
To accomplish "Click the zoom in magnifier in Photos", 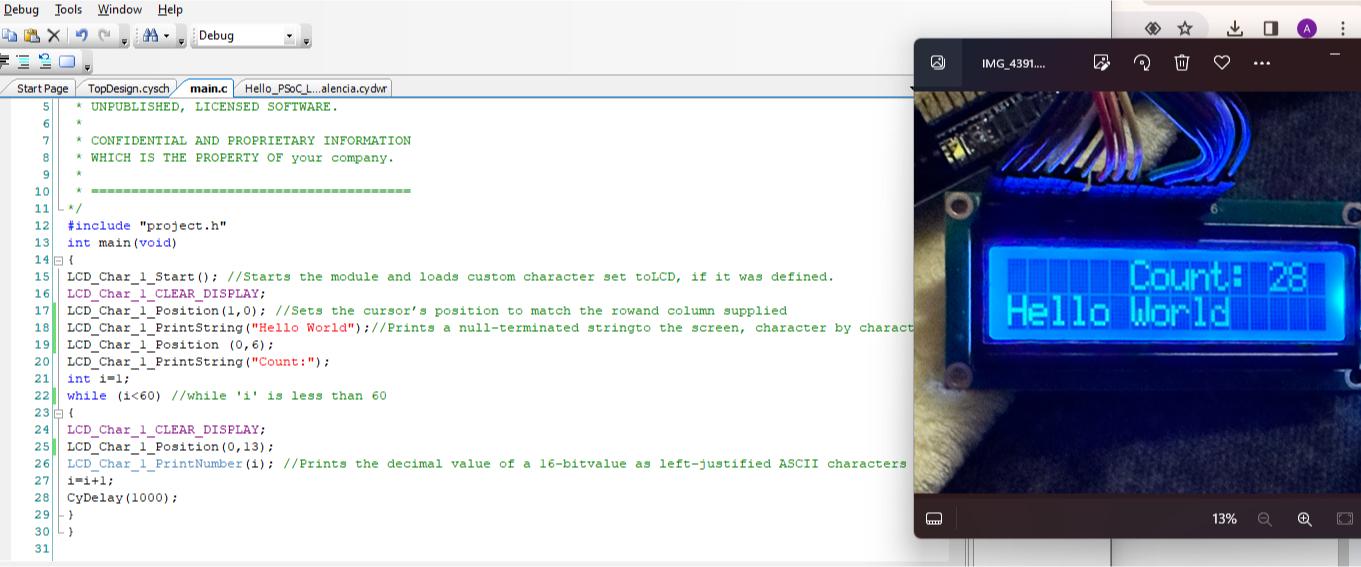I will point(1304,518).
